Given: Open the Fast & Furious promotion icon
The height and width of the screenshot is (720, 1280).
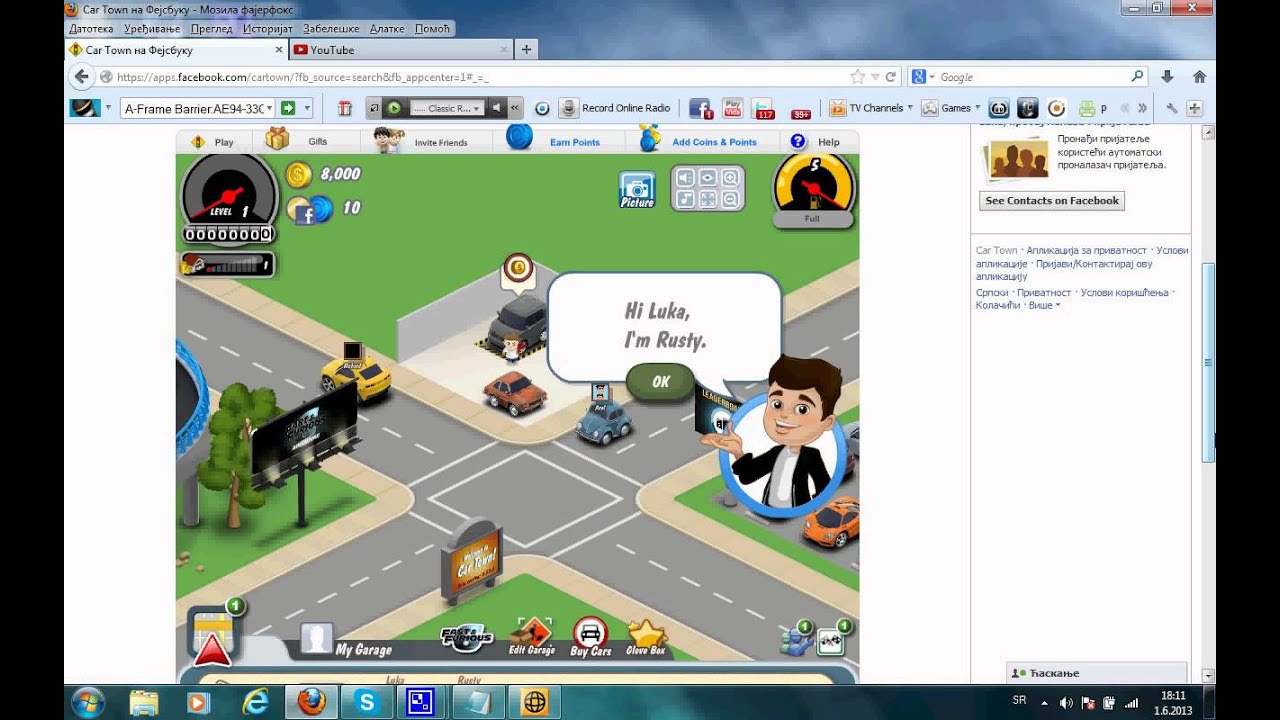Looking at the screenshot, I should (x=467, y=637).
